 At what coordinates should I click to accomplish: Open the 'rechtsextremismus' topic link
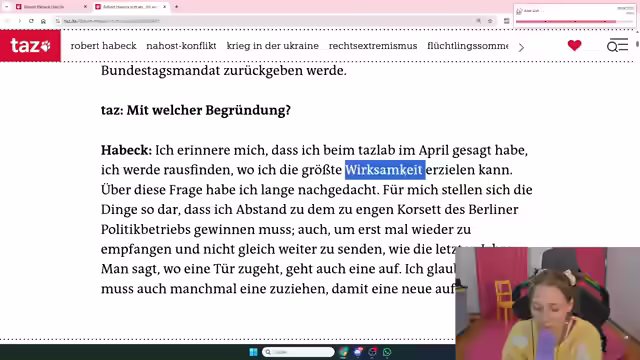click(373, 46)
